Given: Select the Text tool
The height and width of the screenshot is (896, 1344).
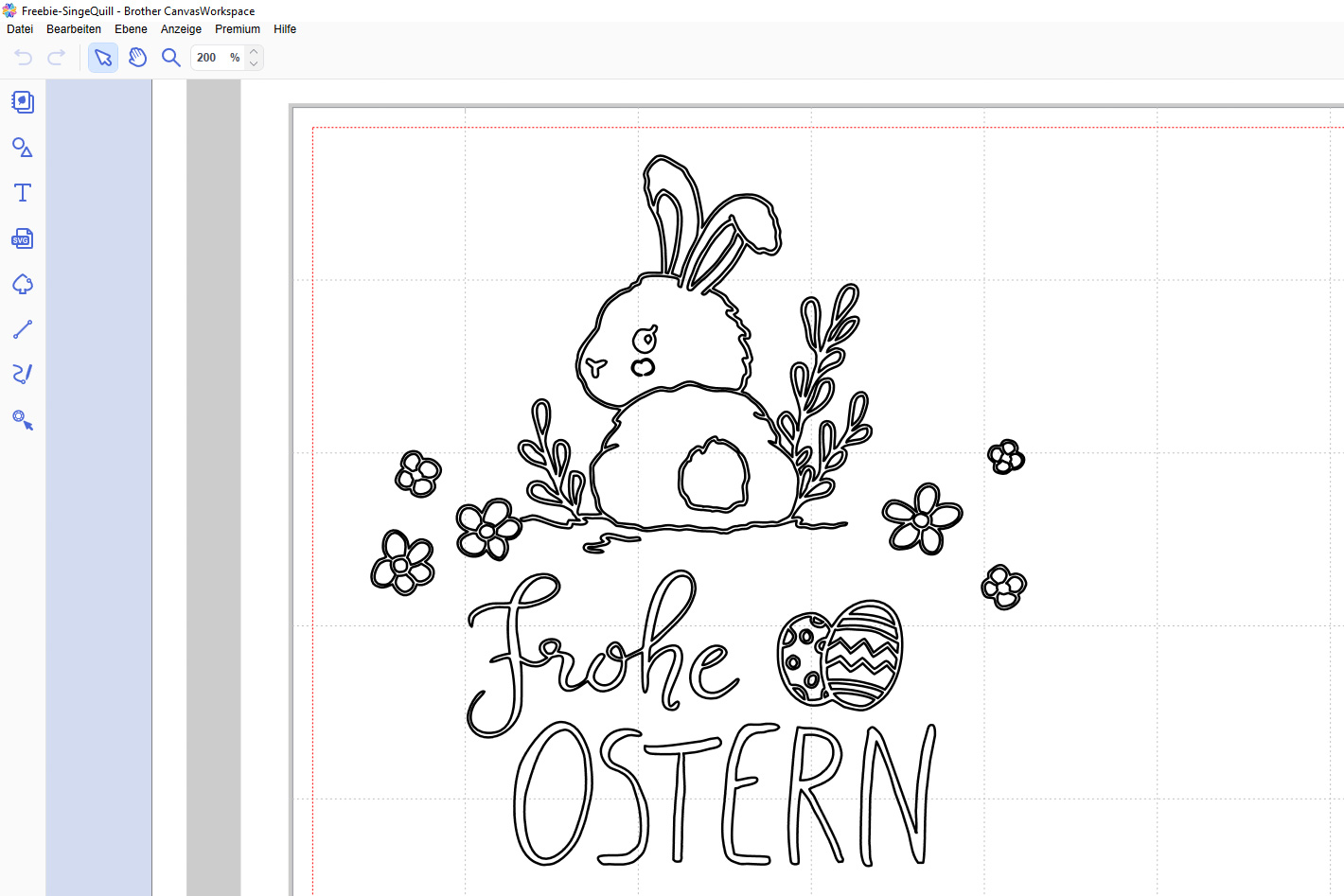Looking at the screenshot, I should click(23, 193).
